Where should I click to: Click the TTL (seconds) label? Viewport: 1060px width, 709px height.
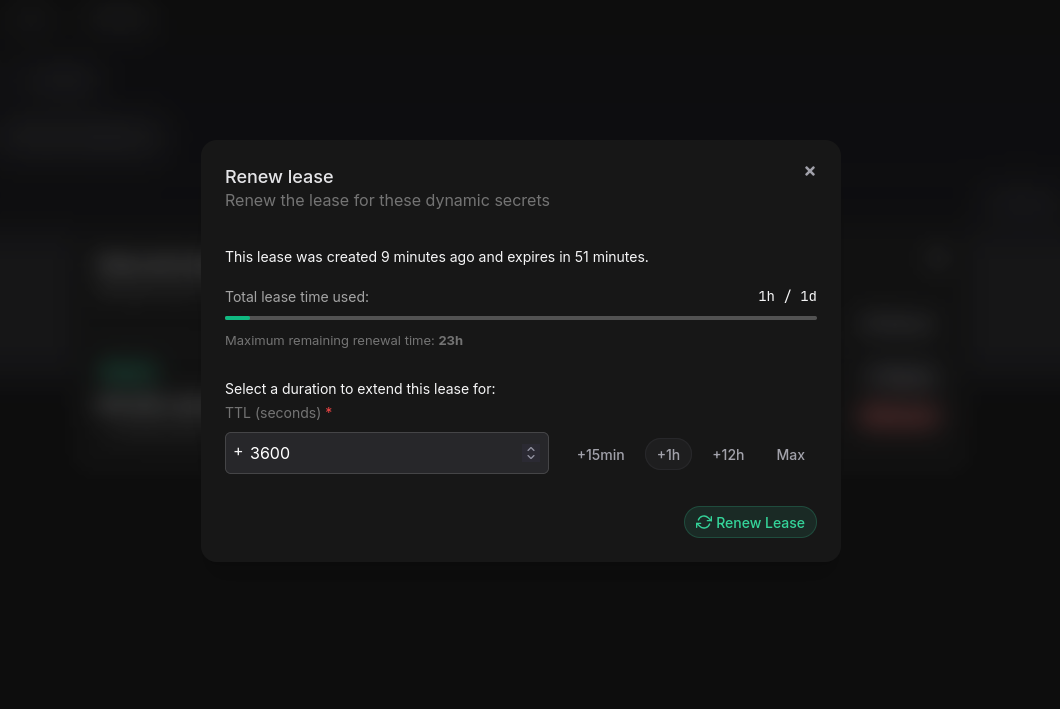coord(272,413)
